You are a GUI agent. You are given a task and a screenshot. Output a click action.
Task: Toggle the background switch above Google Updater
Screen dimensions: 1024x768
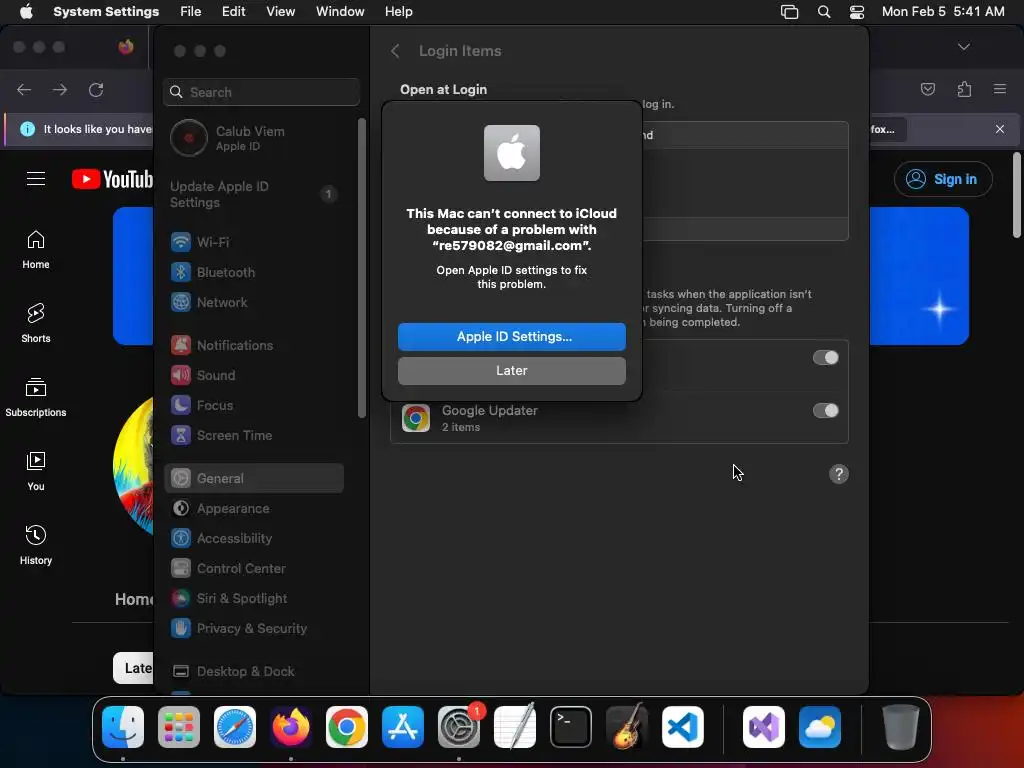(825, 358)
